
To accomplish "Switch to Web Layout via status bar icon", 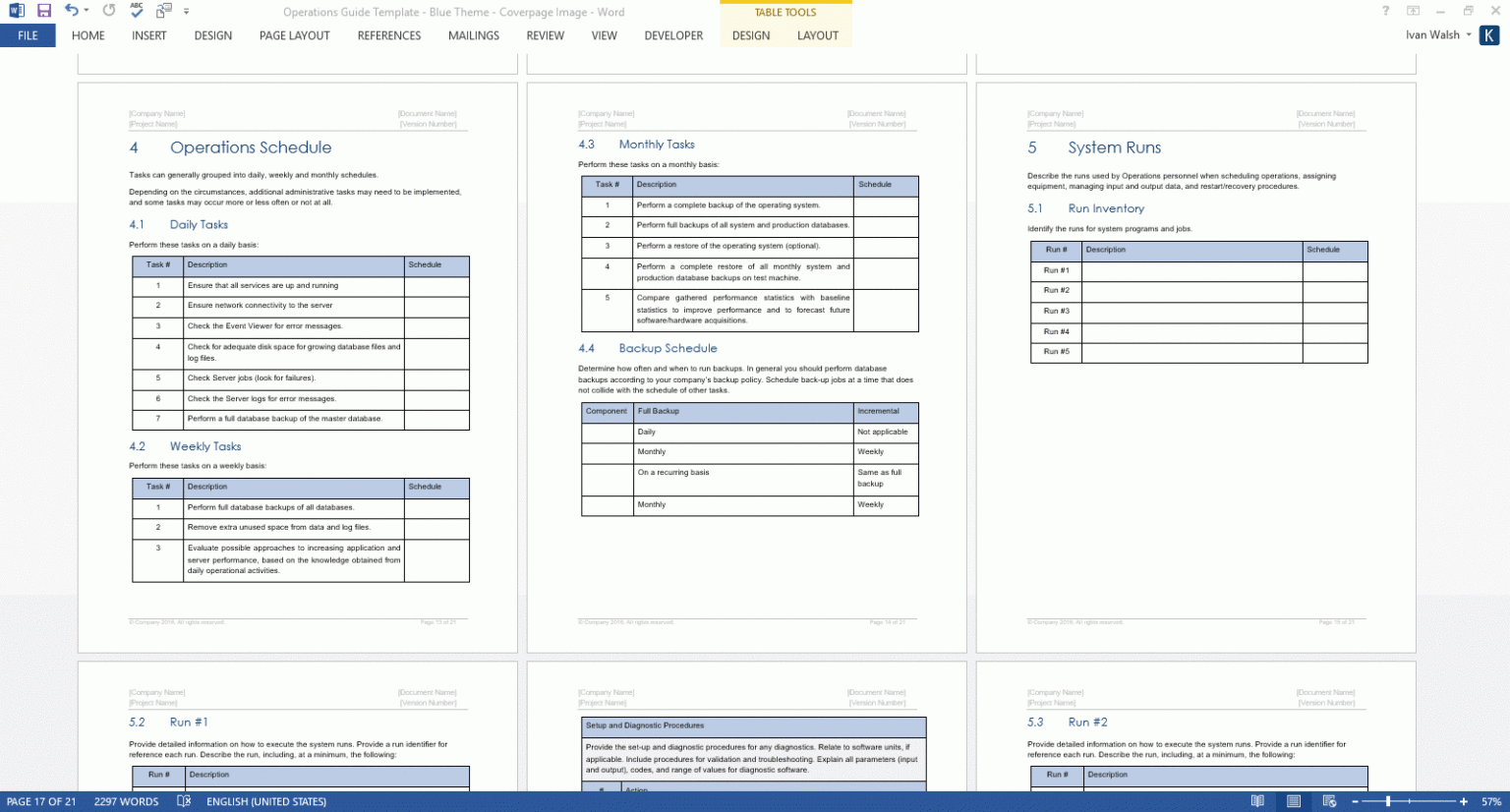I will point(1329,799).
